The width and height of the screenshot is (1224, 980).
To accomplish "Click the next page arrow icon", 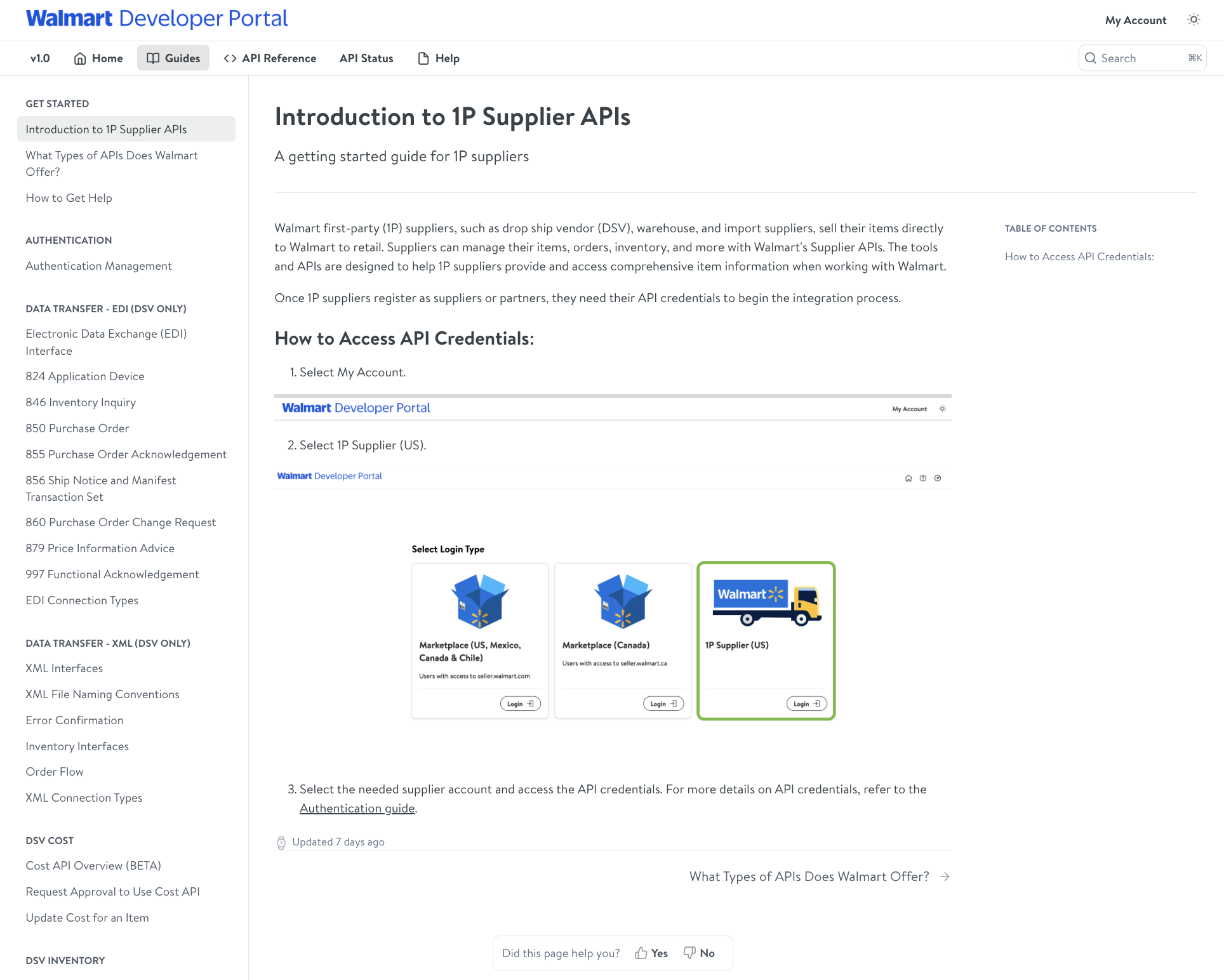I will click(945, 877).
